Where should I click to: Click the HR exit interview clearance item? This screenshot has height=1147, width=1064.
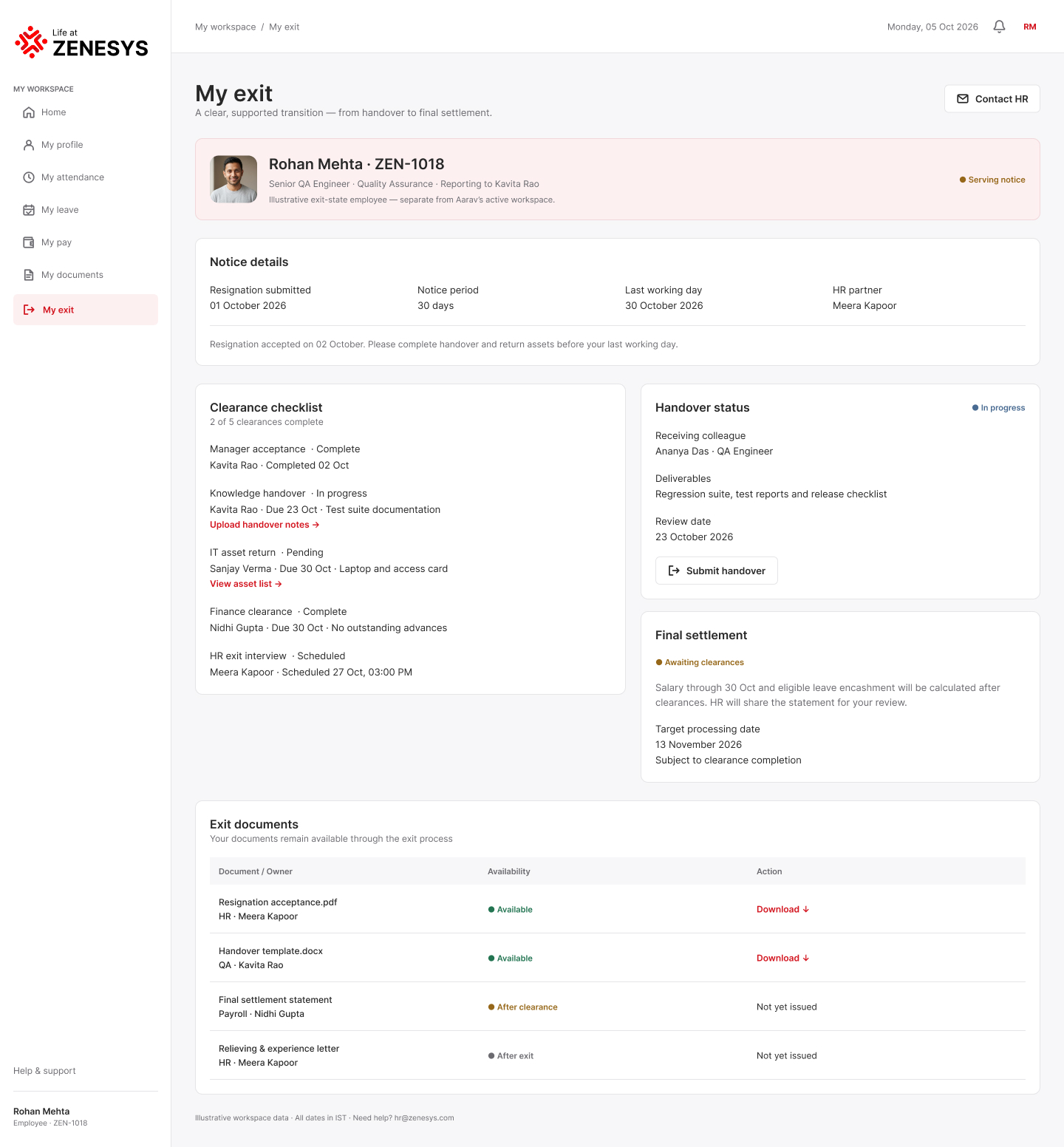click(x=311, y=664)
